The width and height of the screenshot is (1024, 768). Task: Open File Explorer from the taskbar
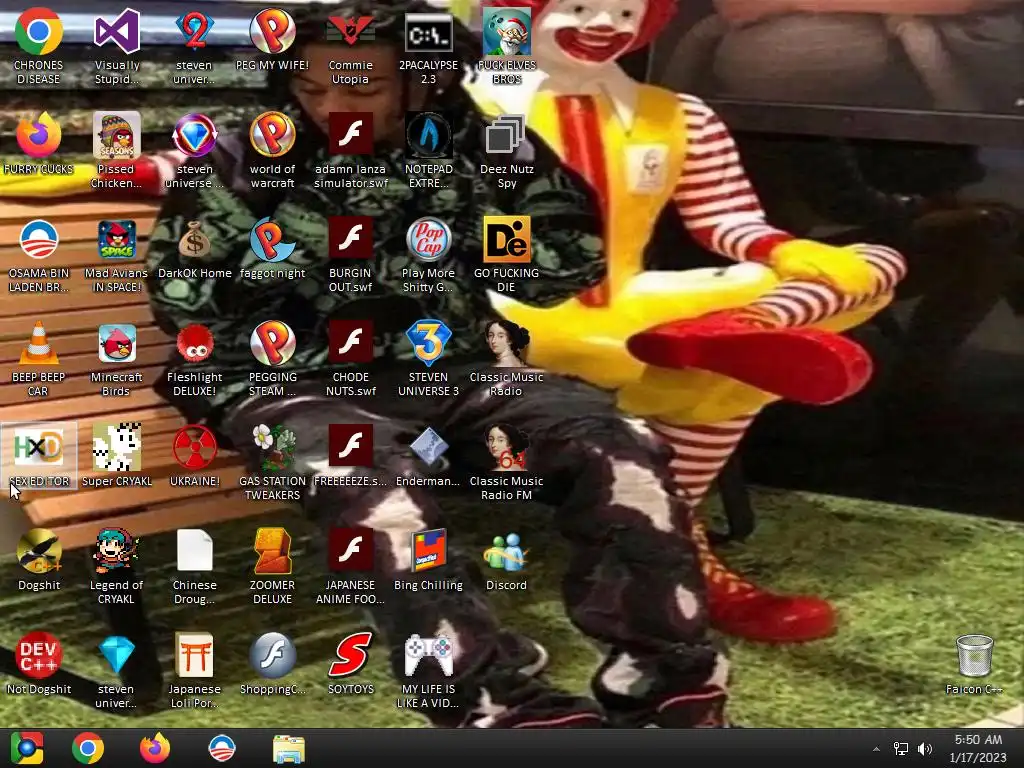[289, 748]
